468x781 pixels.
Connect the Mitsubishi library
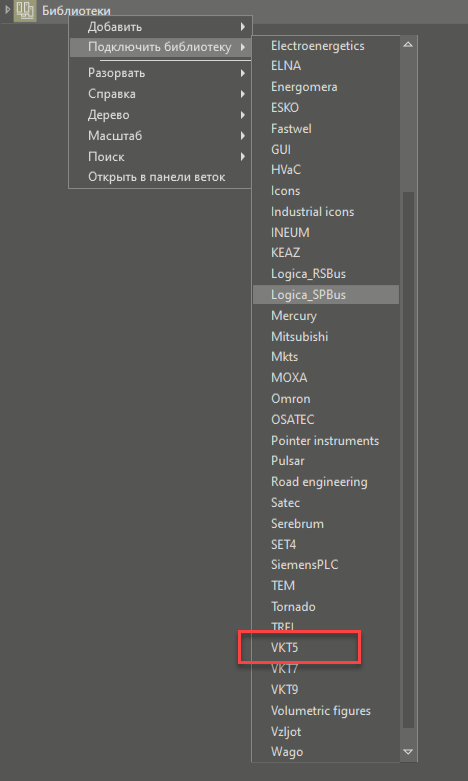click(x=326, y=337)
